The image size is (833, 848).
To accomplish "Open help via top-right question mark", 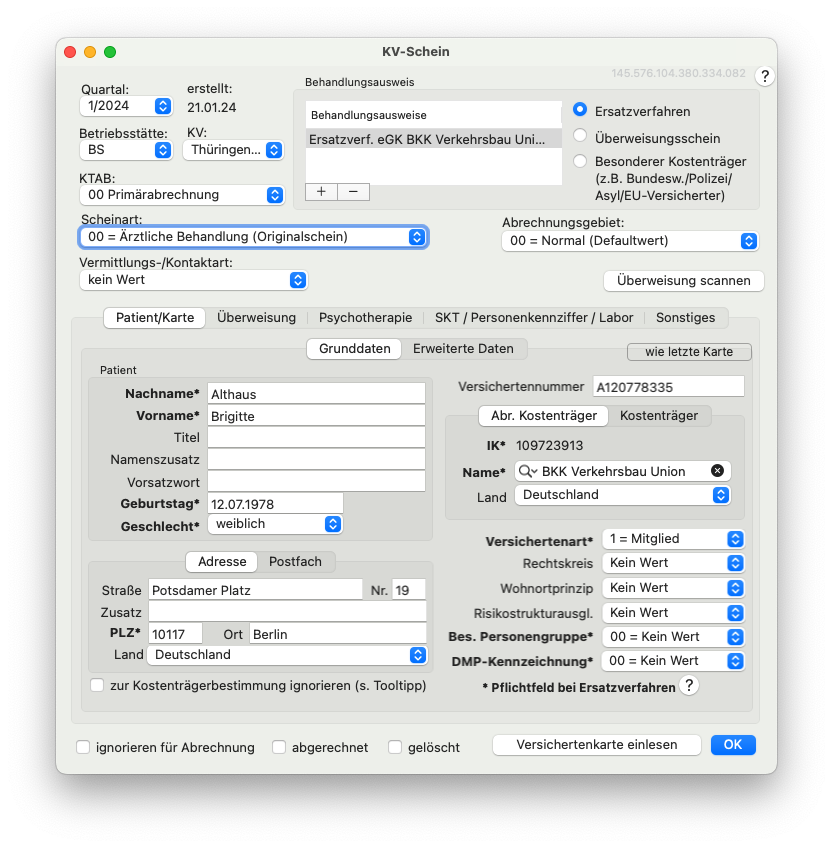I will point(764,76).
